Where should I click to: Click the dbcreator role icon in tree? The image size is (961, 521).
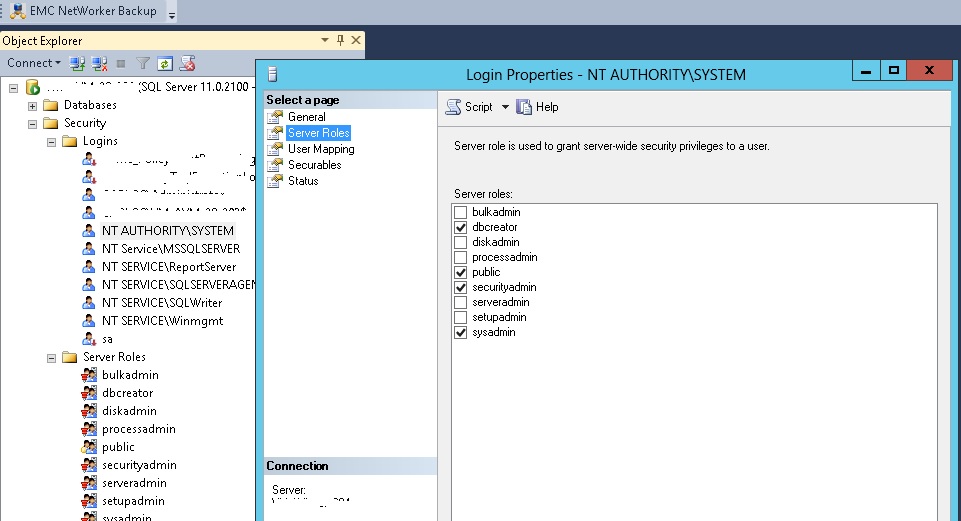[89, 393]
